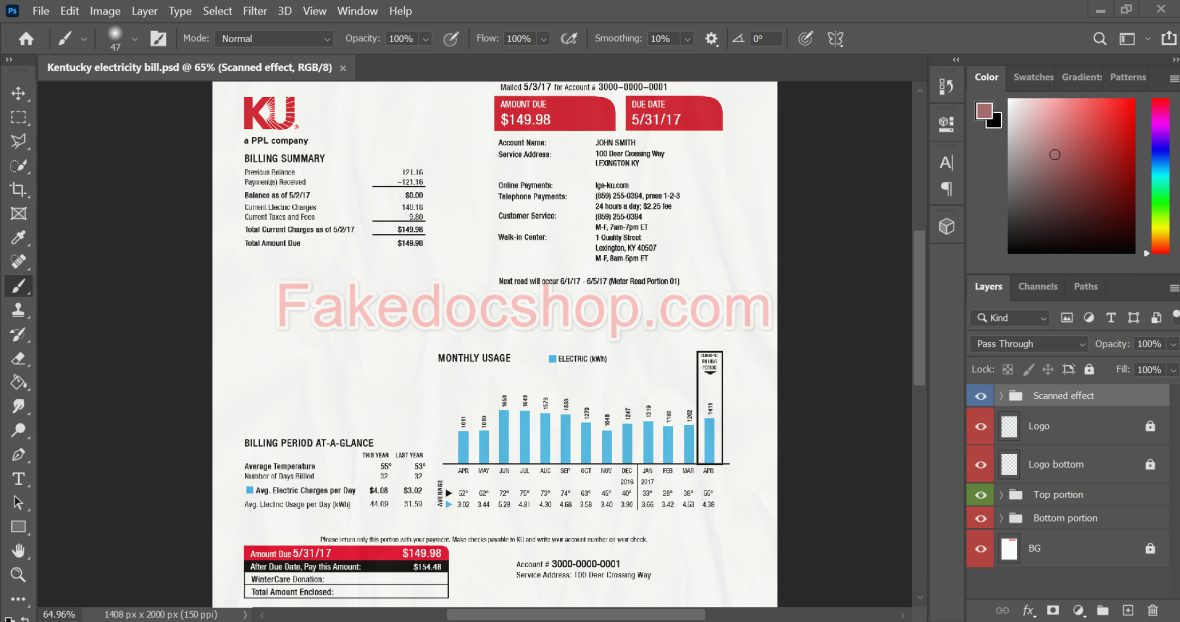The image size is (1180, 622).
Task: Pick a color in the color field
Action: pos(1072,175)
